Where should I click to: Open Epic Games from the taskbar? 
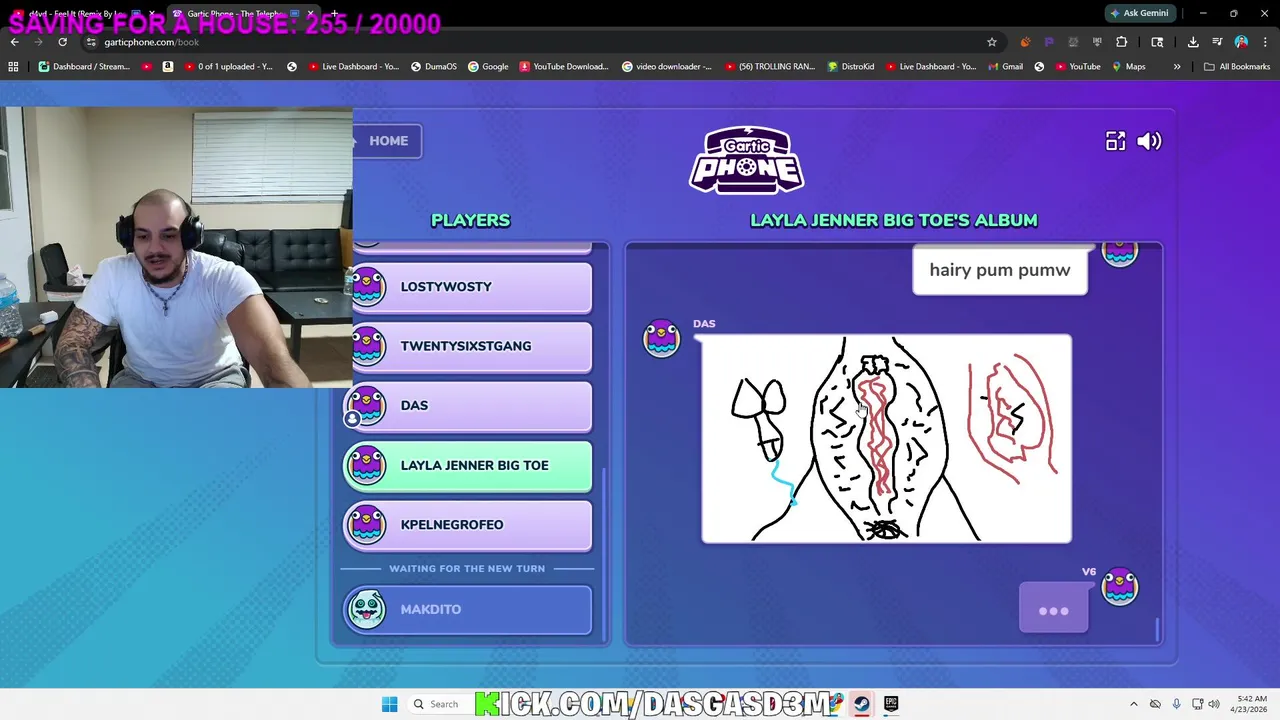(891, 704)
